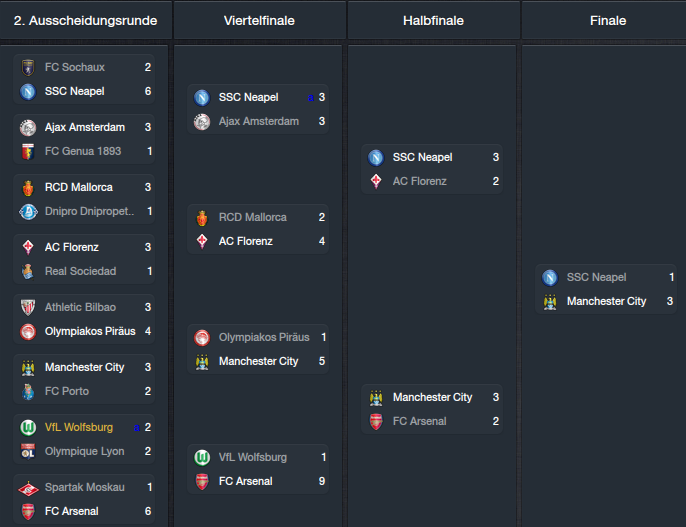686x527 pixels.
Task: Click the FC Porto club crest
Action: (x=28, y=391)
